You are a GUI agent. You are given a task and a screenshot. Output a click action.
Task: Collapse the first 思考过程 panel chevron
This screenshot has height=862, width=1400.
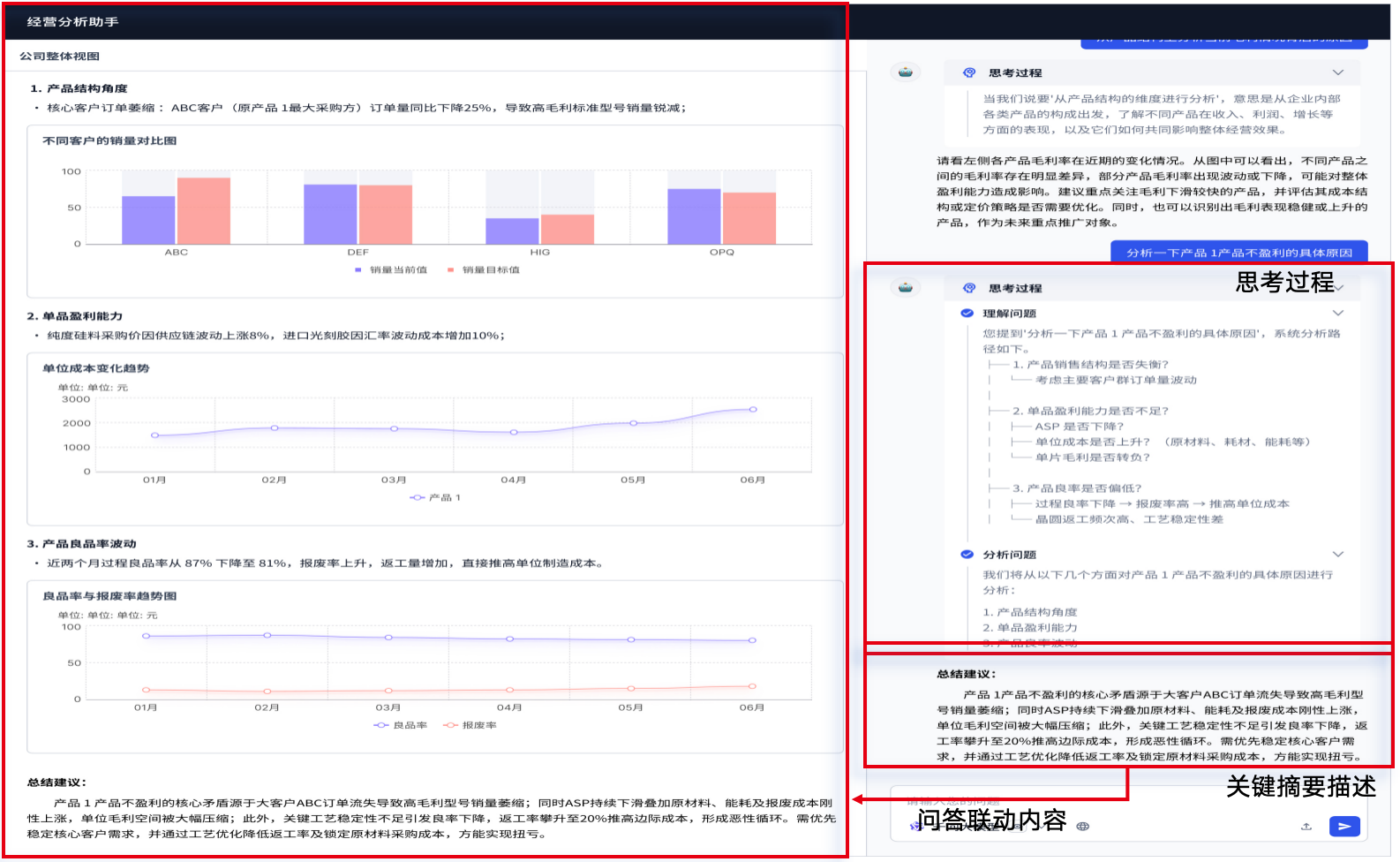click(1338, 72)
